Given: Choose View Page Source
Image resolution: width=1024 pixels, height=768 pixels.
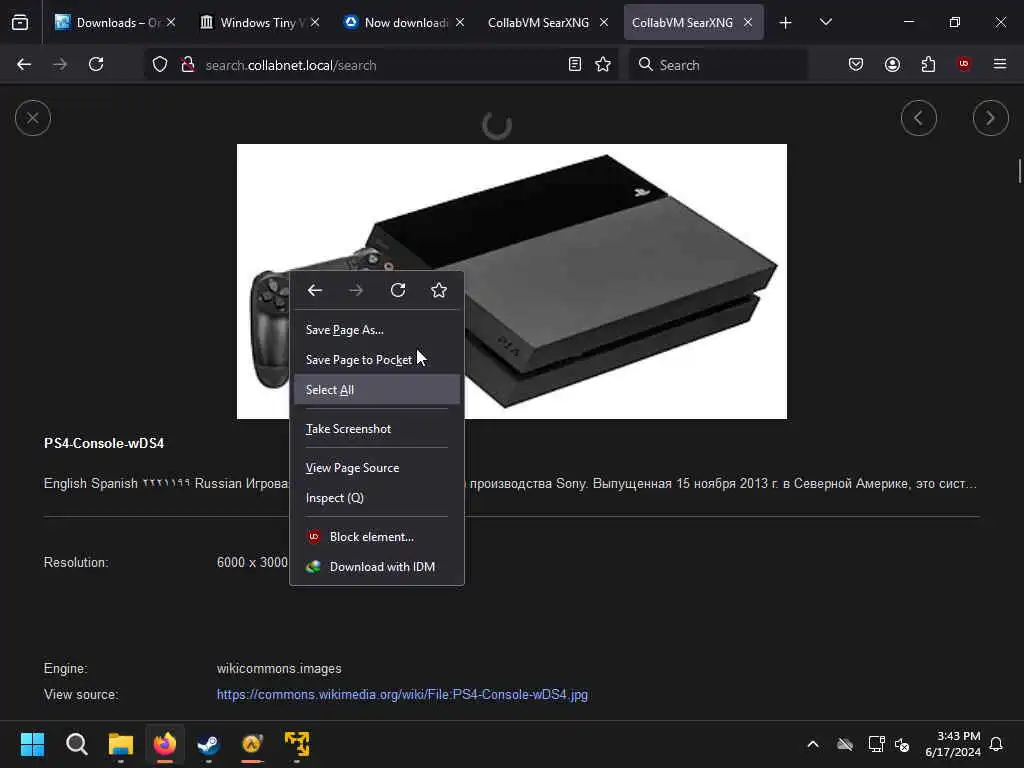Looking at the screenshot, I should pyautogui.click(x=377, y=468).
